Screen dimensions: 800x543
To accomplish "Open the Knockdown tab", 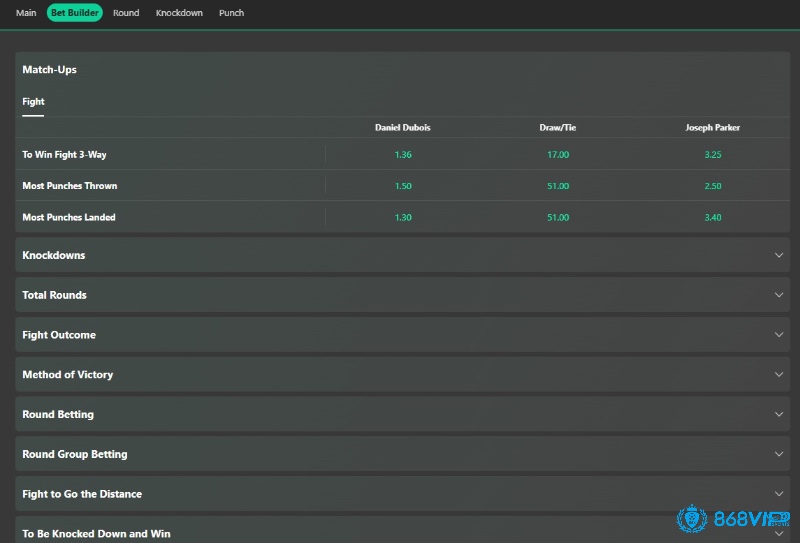I will point(179,13).
